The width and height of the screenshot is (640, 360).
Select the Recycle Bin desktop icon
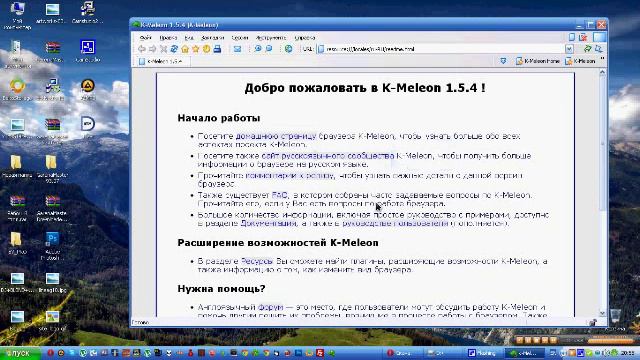616,320
